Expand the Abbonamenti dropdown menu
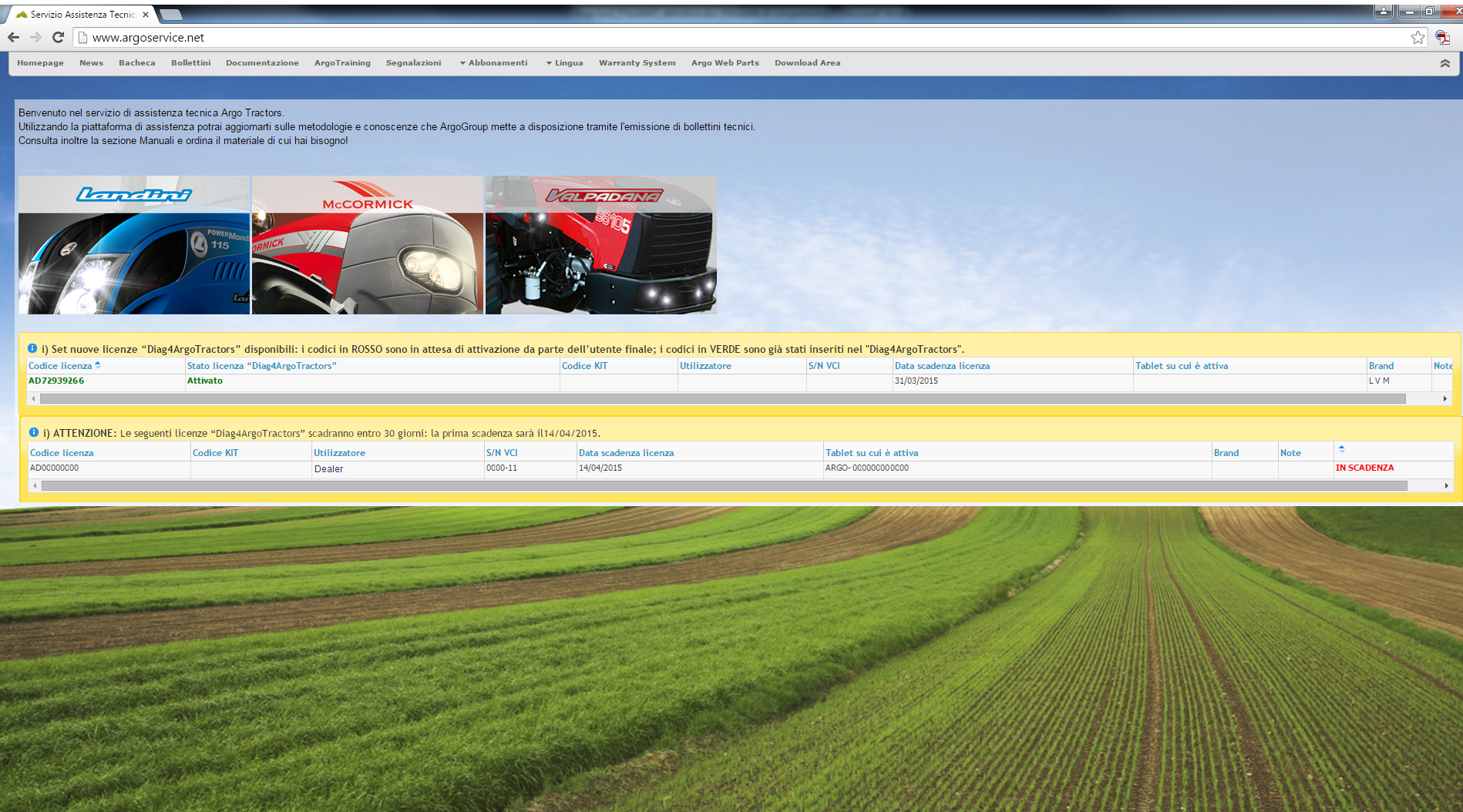Viewport: 1463px width, 812px height. [x=493, y=63]
